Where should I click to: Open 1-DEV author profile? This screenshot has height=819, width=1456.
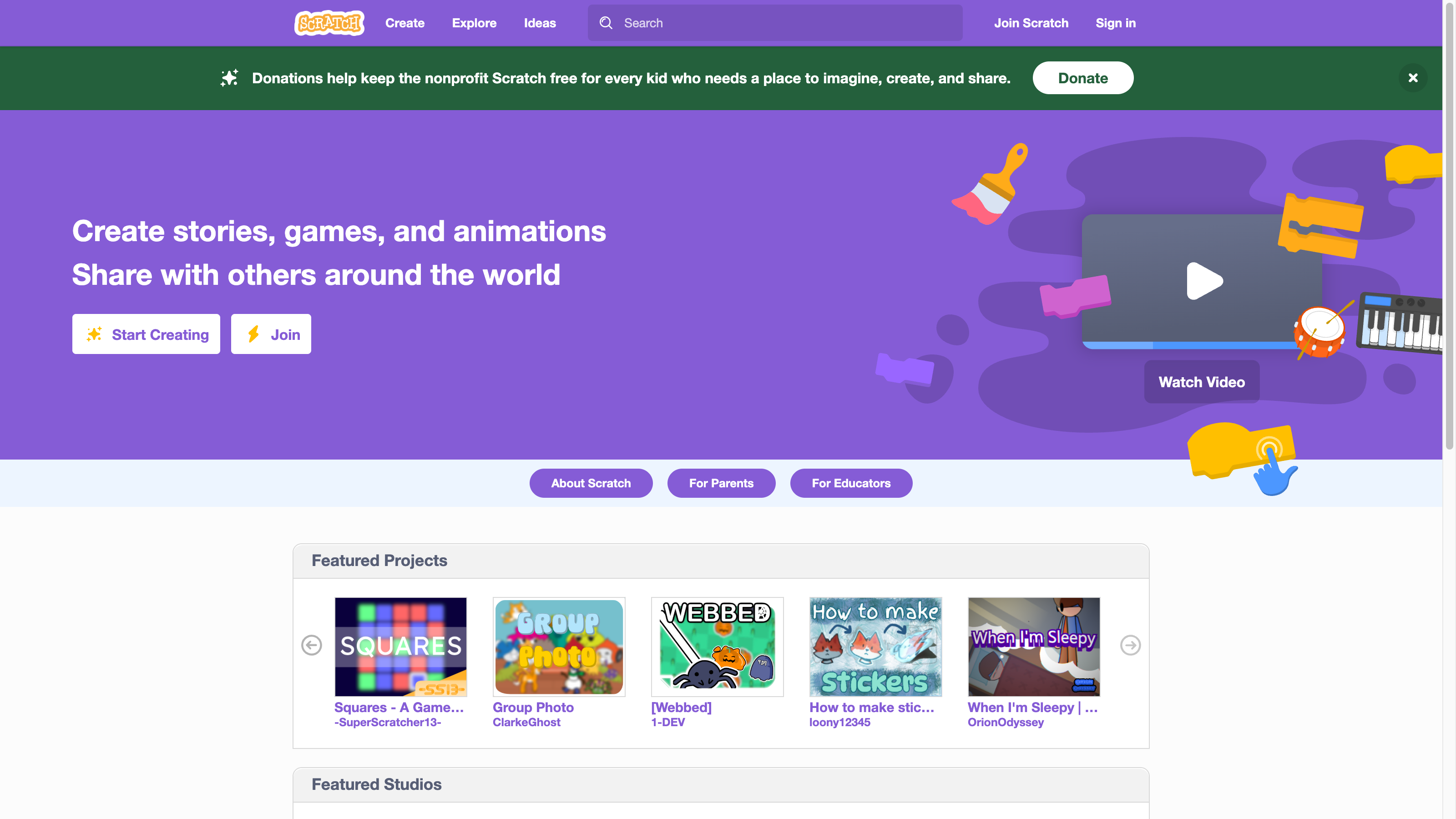(x=667, y=723)
